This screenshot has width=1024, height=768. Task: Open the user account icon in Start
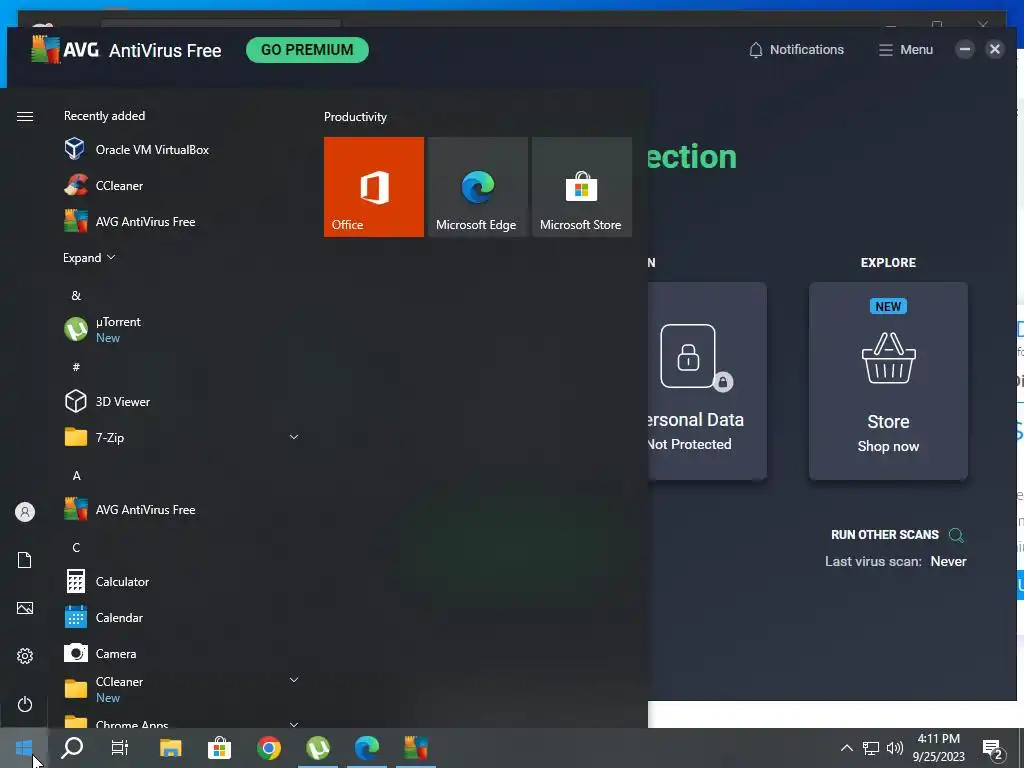tap(25, 512)
